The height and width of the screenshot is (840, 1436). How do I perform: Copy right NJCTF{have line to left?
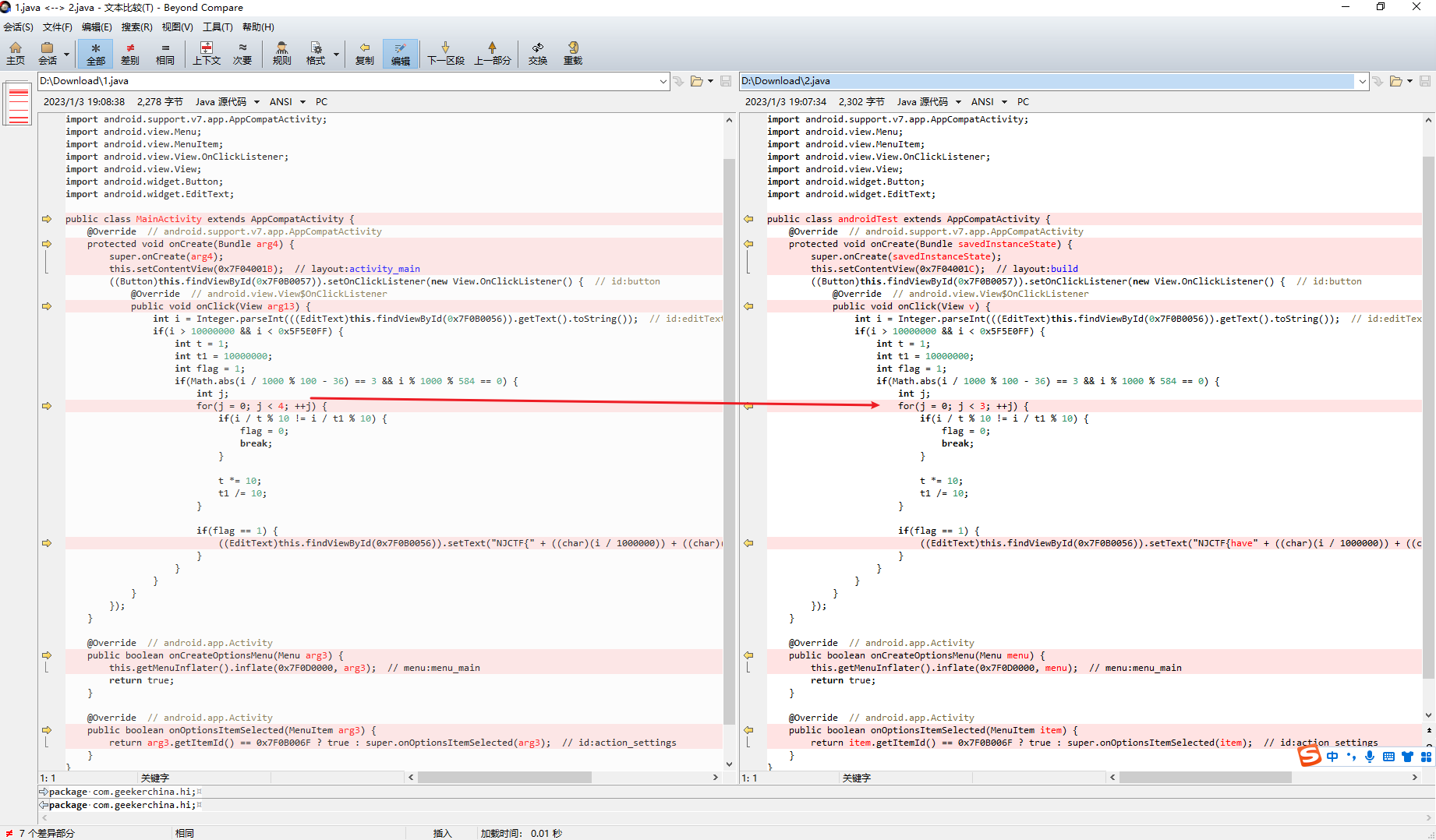tap(748, 543)
